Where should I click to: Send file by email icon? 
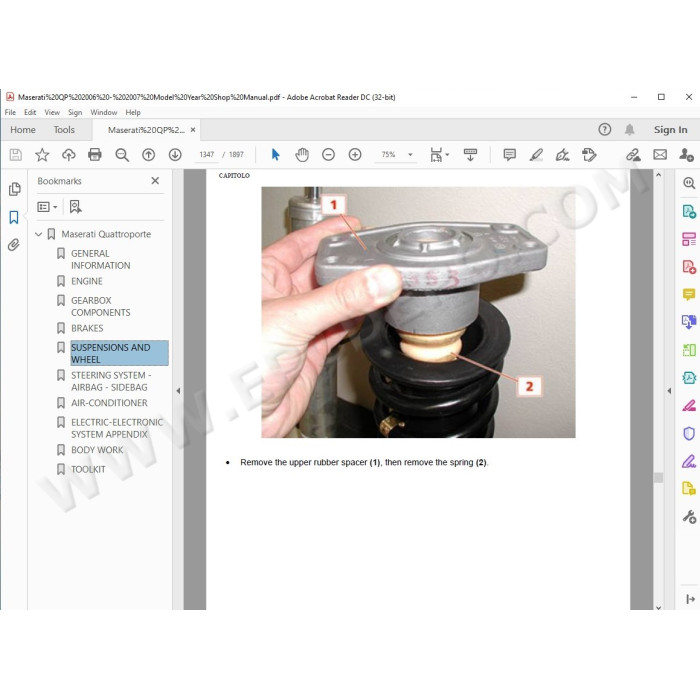(660, 154)
